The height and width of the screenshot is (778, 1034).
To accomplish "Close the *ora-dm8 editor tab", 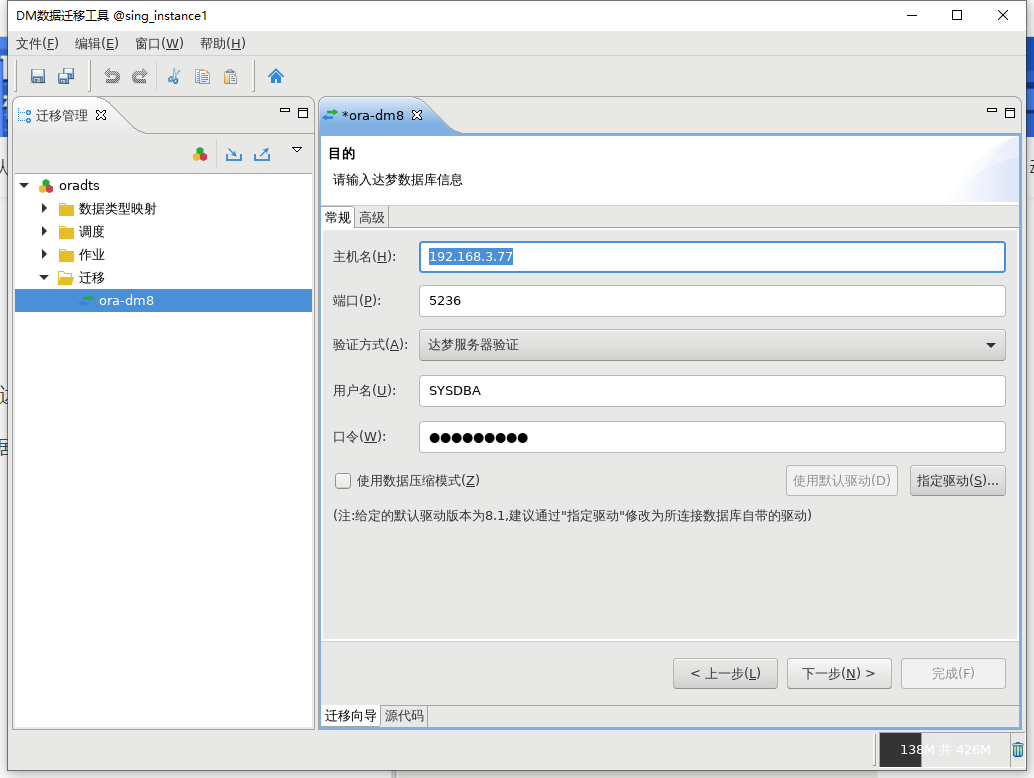I will [417, 115].
